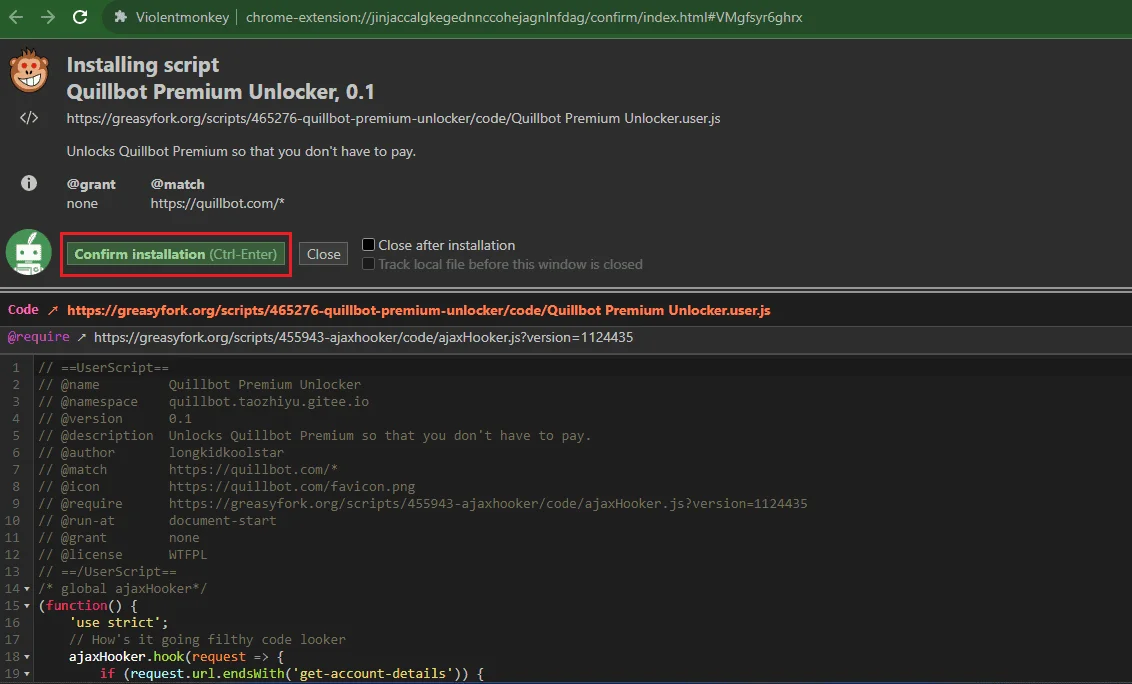The image size is (1132, 684).
Task: Collapse code fold arrow on line 14
Action: [27, 589]
